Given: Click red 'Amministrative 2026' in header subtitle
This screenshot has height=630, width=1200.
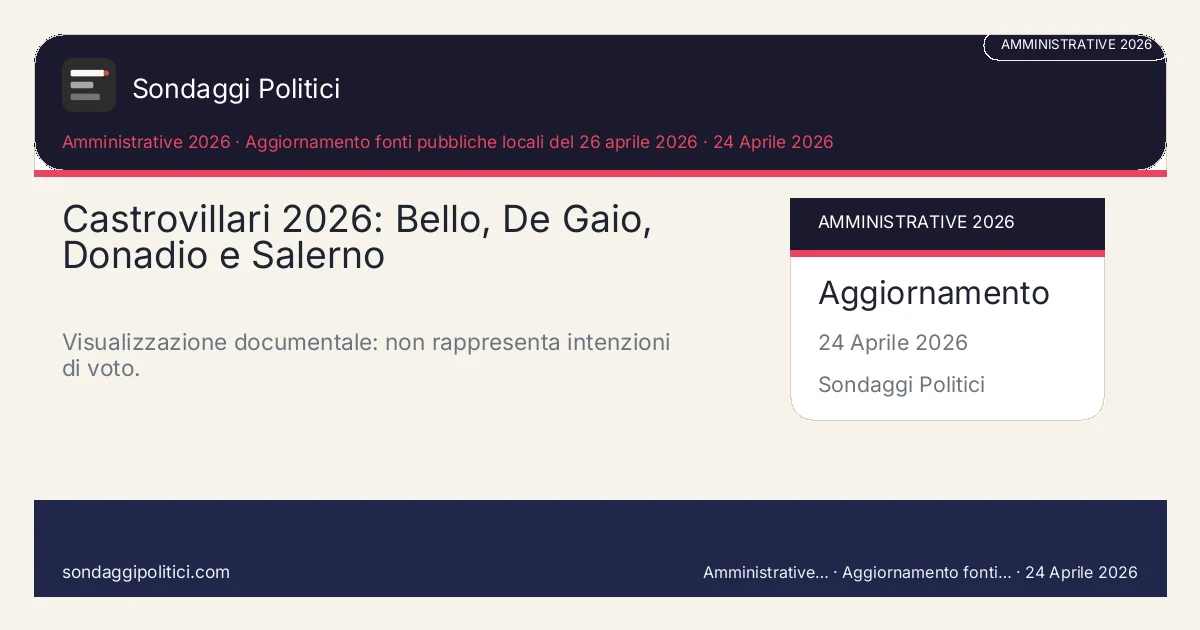Looking at the screenshot, I should pos(146,142).
